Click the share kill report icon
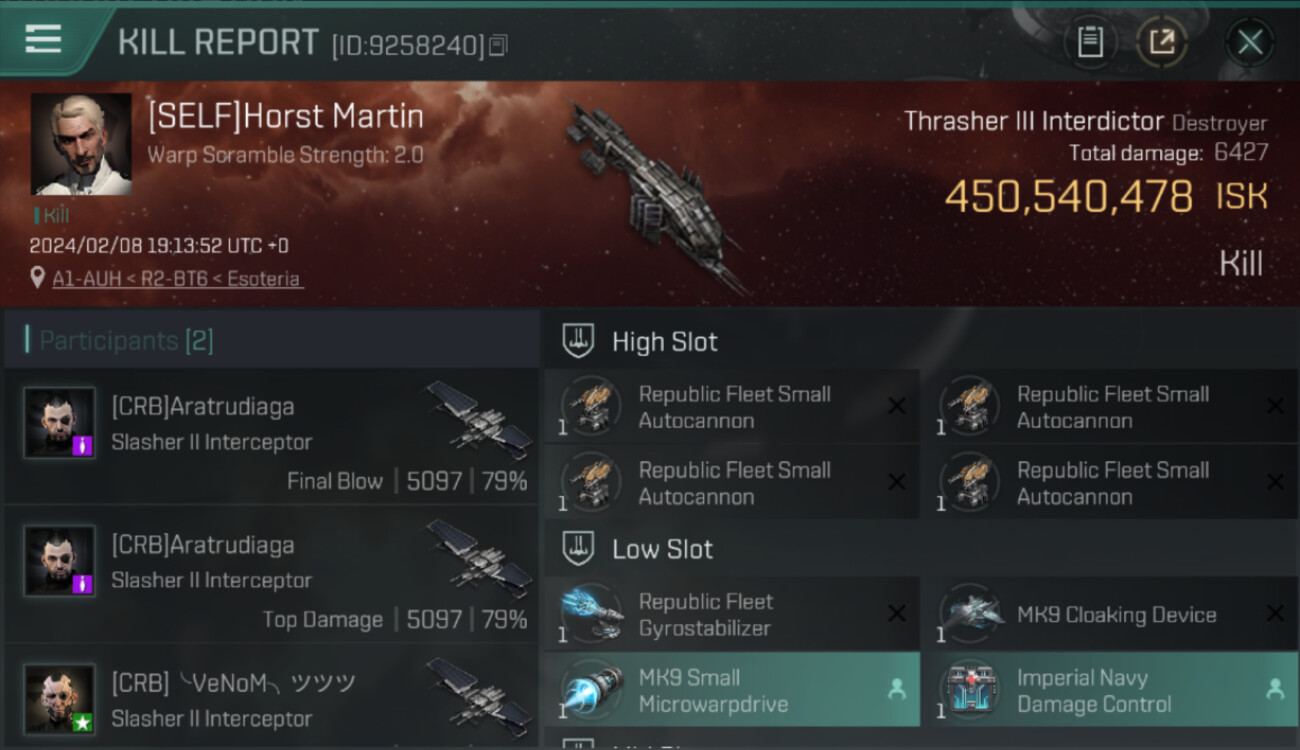The height and width of the screenshot is (750, 1300). pos(1162,42)
